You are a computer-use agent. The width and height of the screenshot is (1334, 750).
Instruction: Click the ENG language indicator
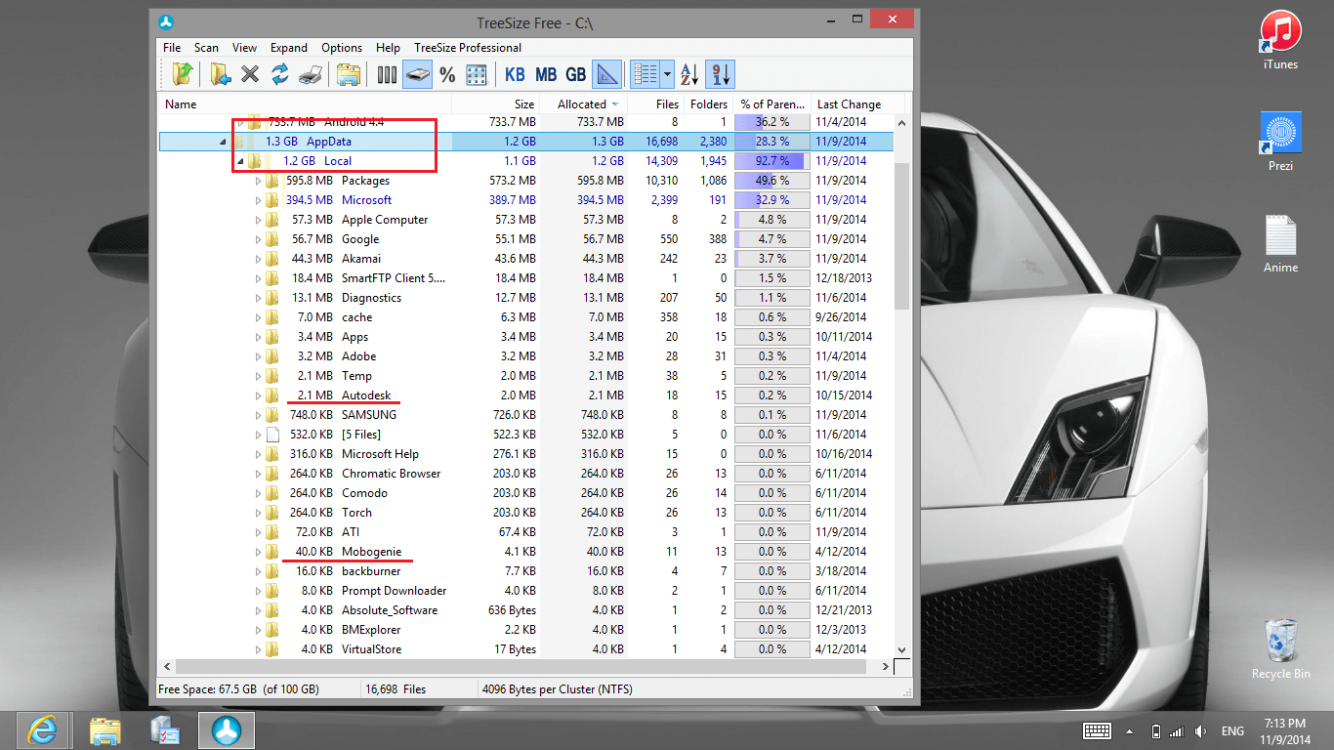coord(1233,732)
